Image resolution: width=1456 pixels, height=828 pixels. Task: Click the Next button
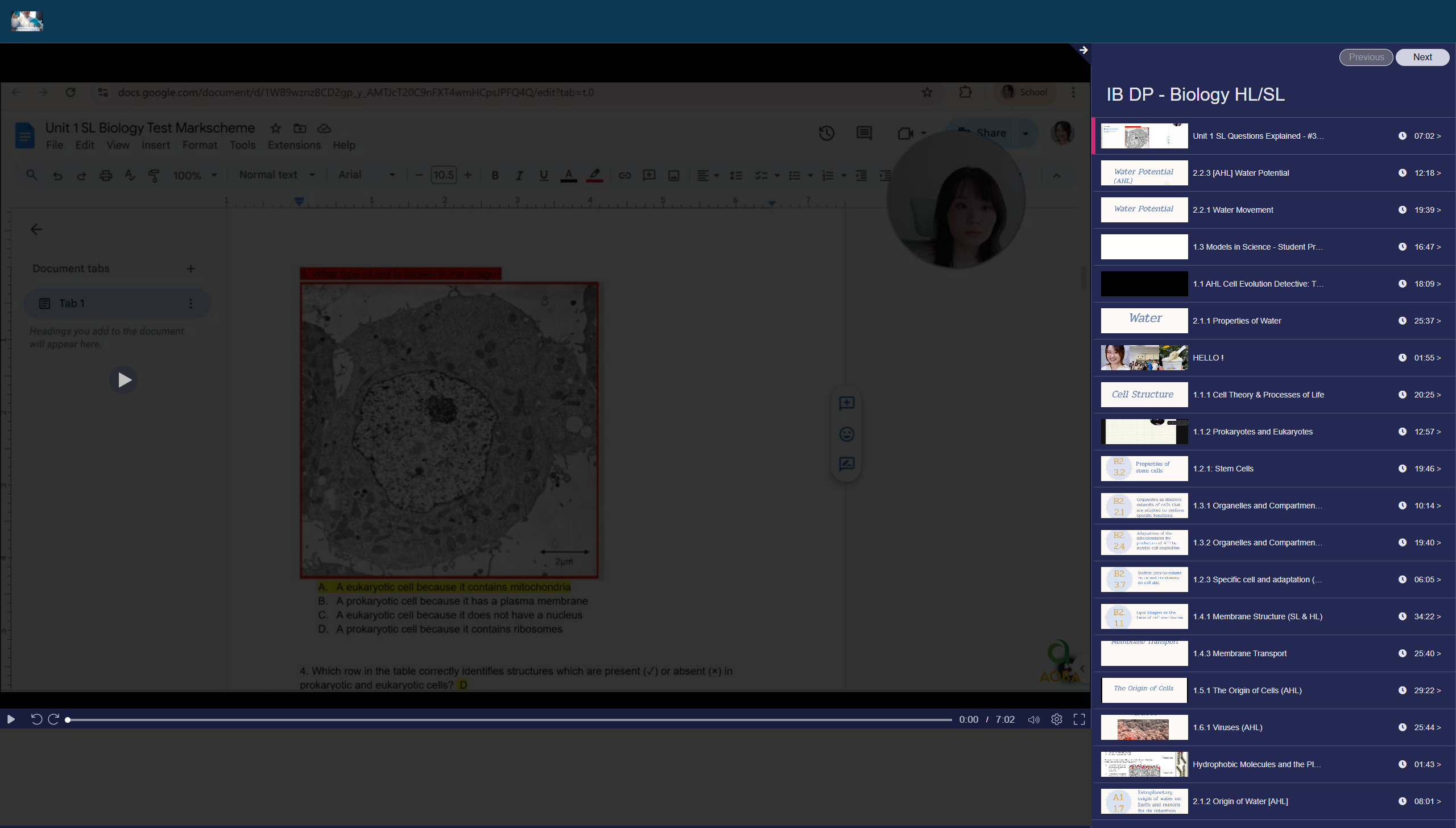tap(1421, 57)
